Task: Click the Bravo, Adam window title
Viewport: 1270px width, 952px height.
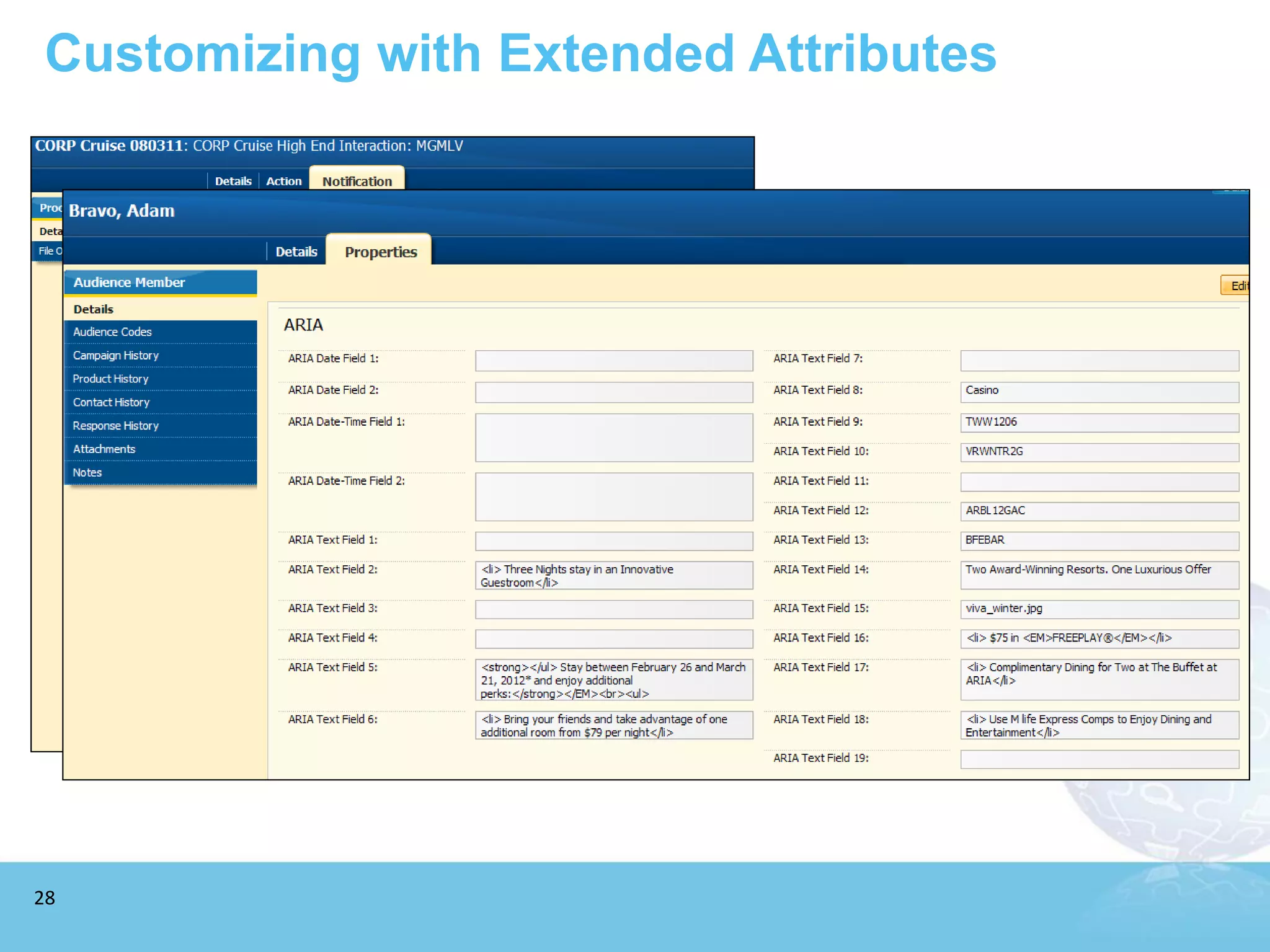Action: 122,211
